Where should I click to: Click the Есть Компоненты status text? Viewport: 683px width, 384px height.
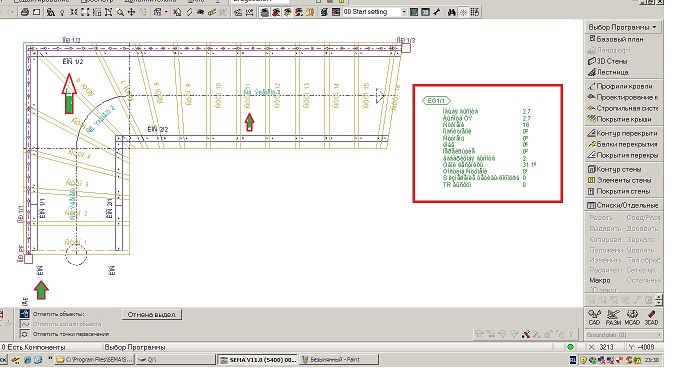click(36, 347)
